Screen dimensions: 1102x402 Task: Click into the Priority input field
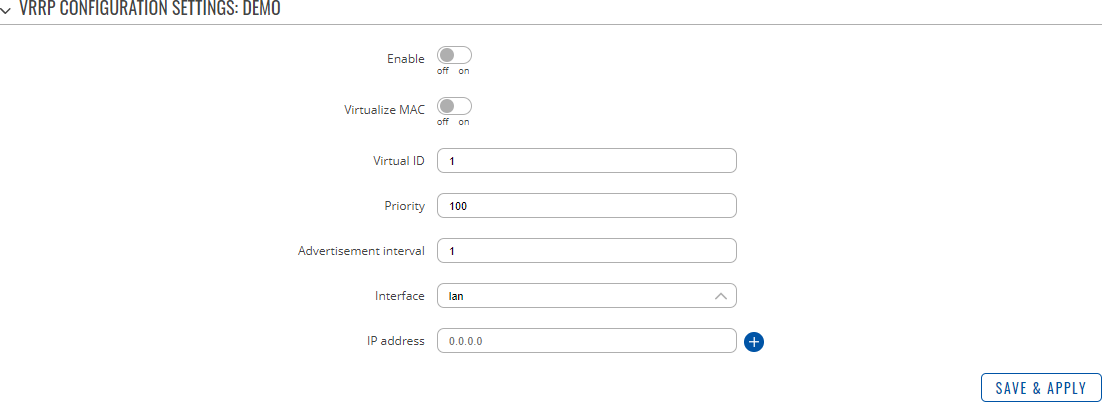[586, 206]
